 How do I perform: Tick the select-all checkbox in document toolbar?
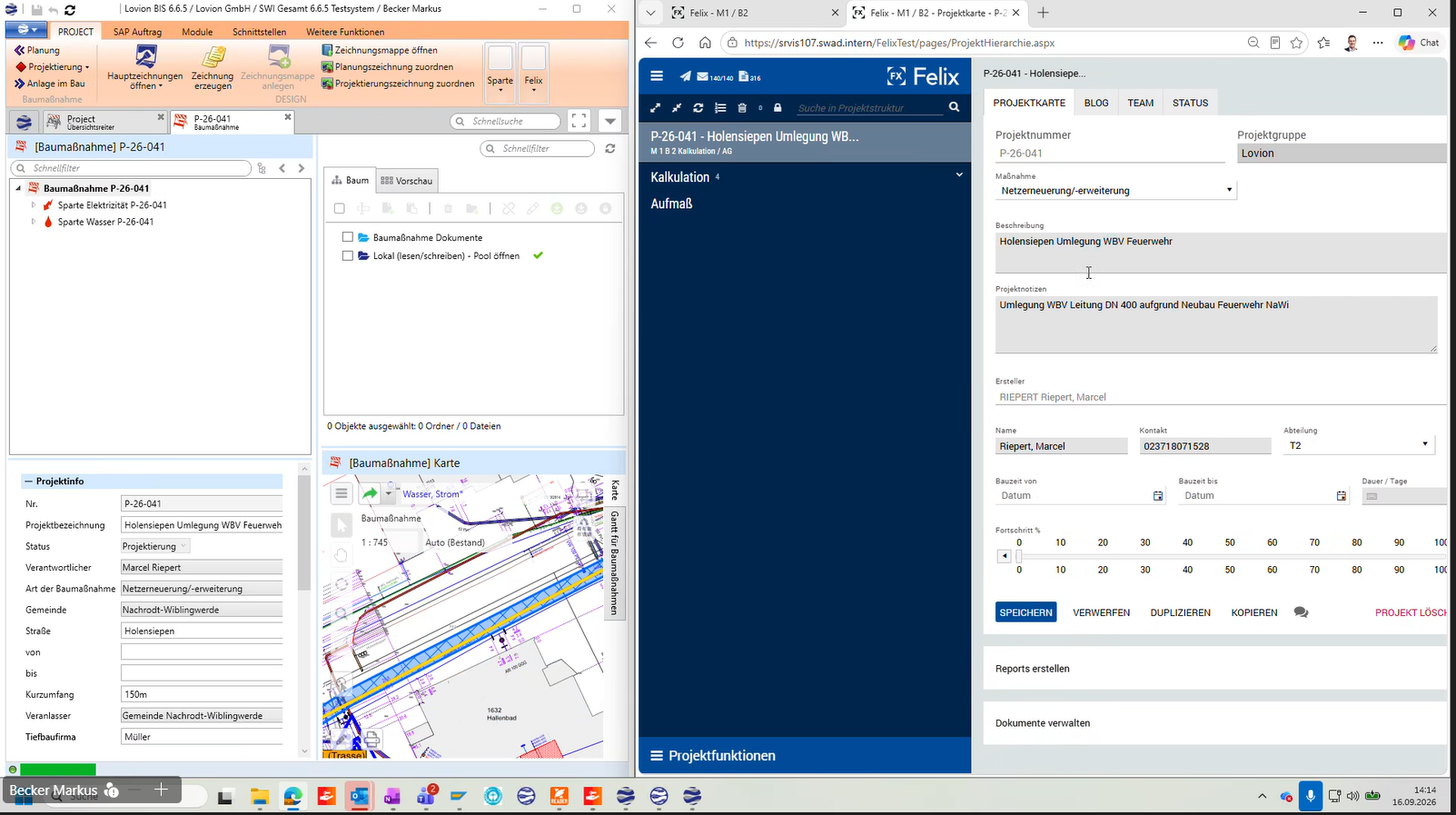click(x=340, y=209)
